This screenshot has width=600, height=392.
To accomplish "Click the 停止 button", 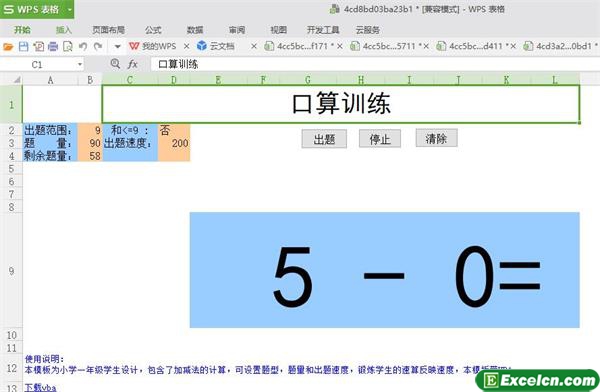I will (380, 139).
